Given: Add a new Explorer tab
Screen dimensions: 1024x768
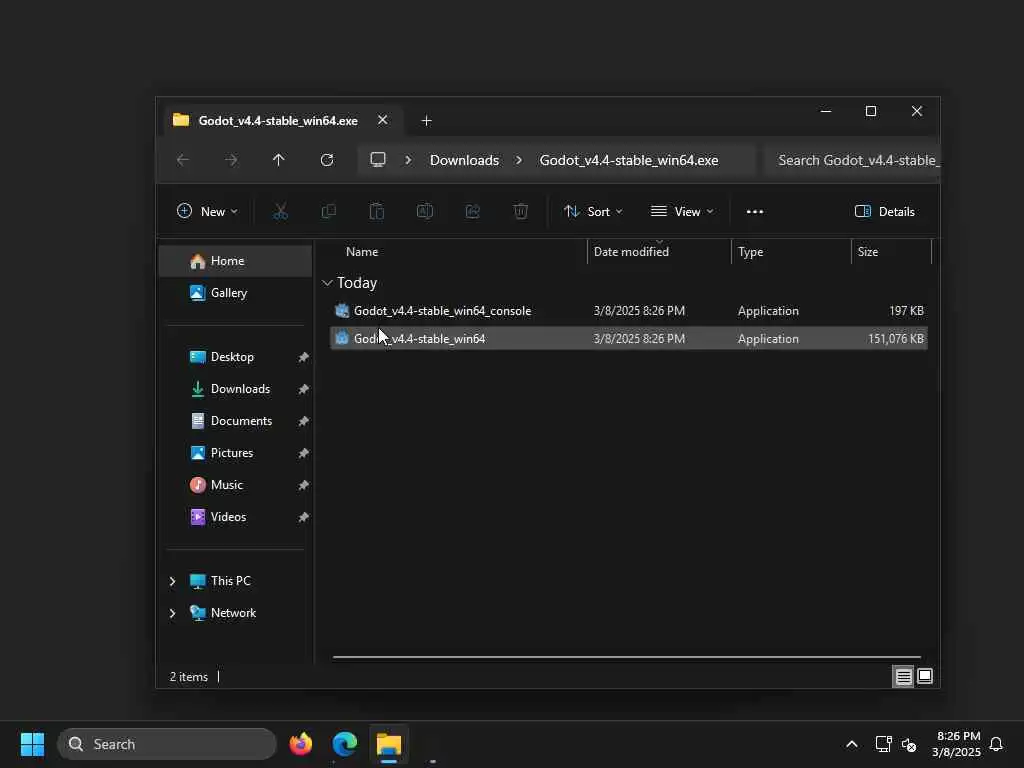Looking at the screenshot, I should point(426,121).
